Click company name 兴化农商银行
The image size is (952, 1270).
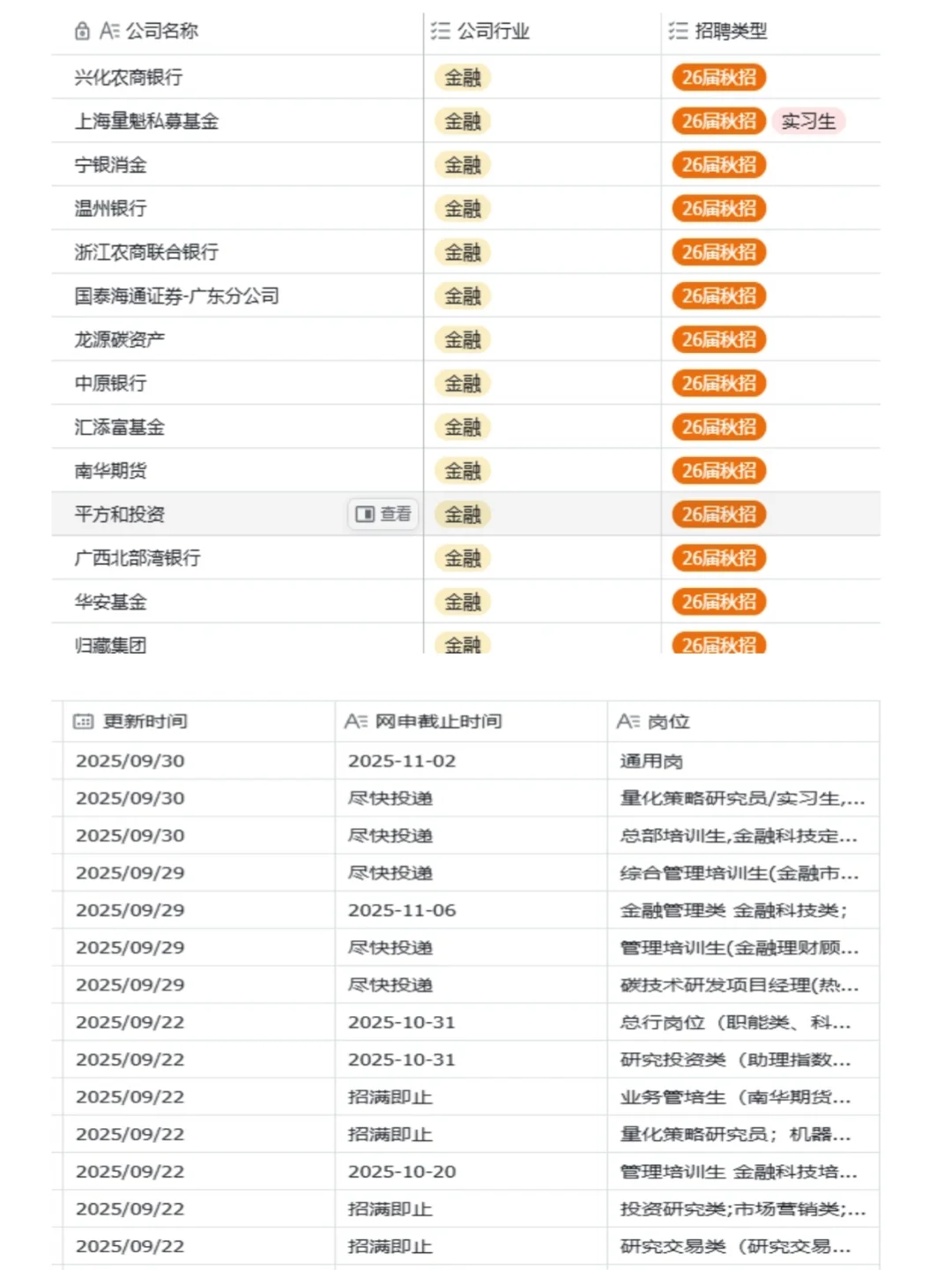pos(129,78)
